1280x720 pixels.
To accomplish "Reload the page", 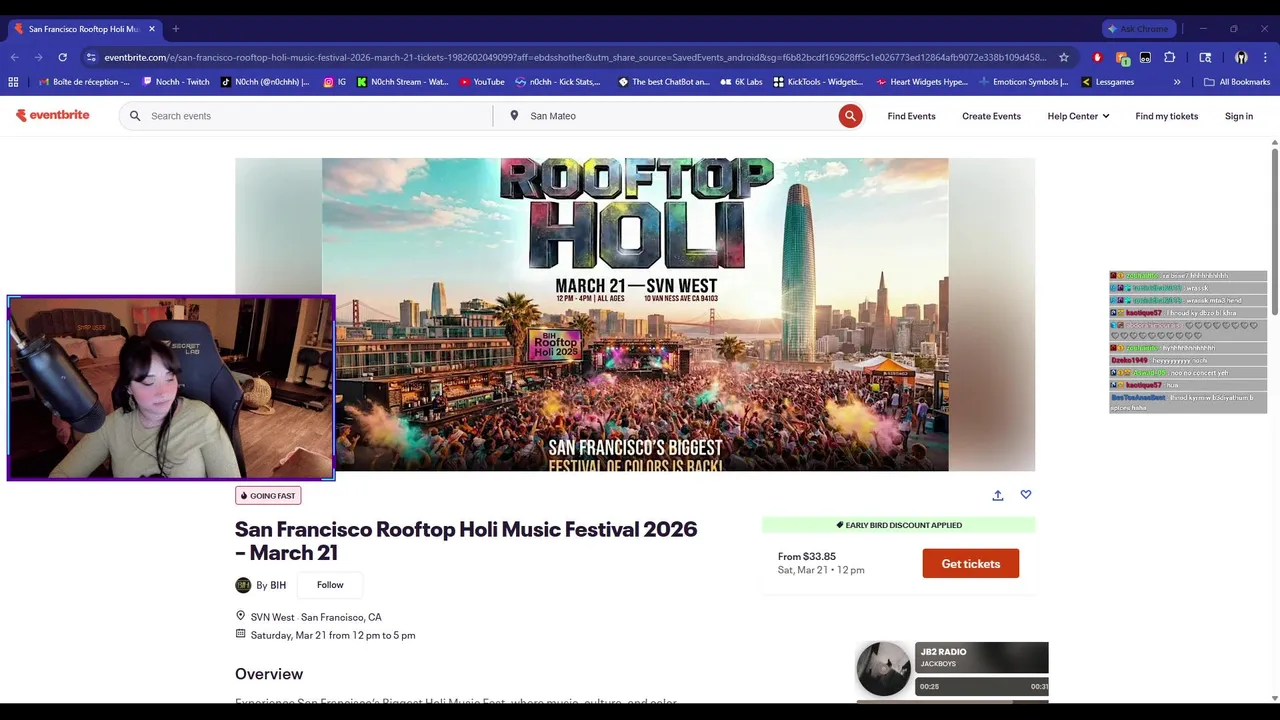I will [62, 57].
